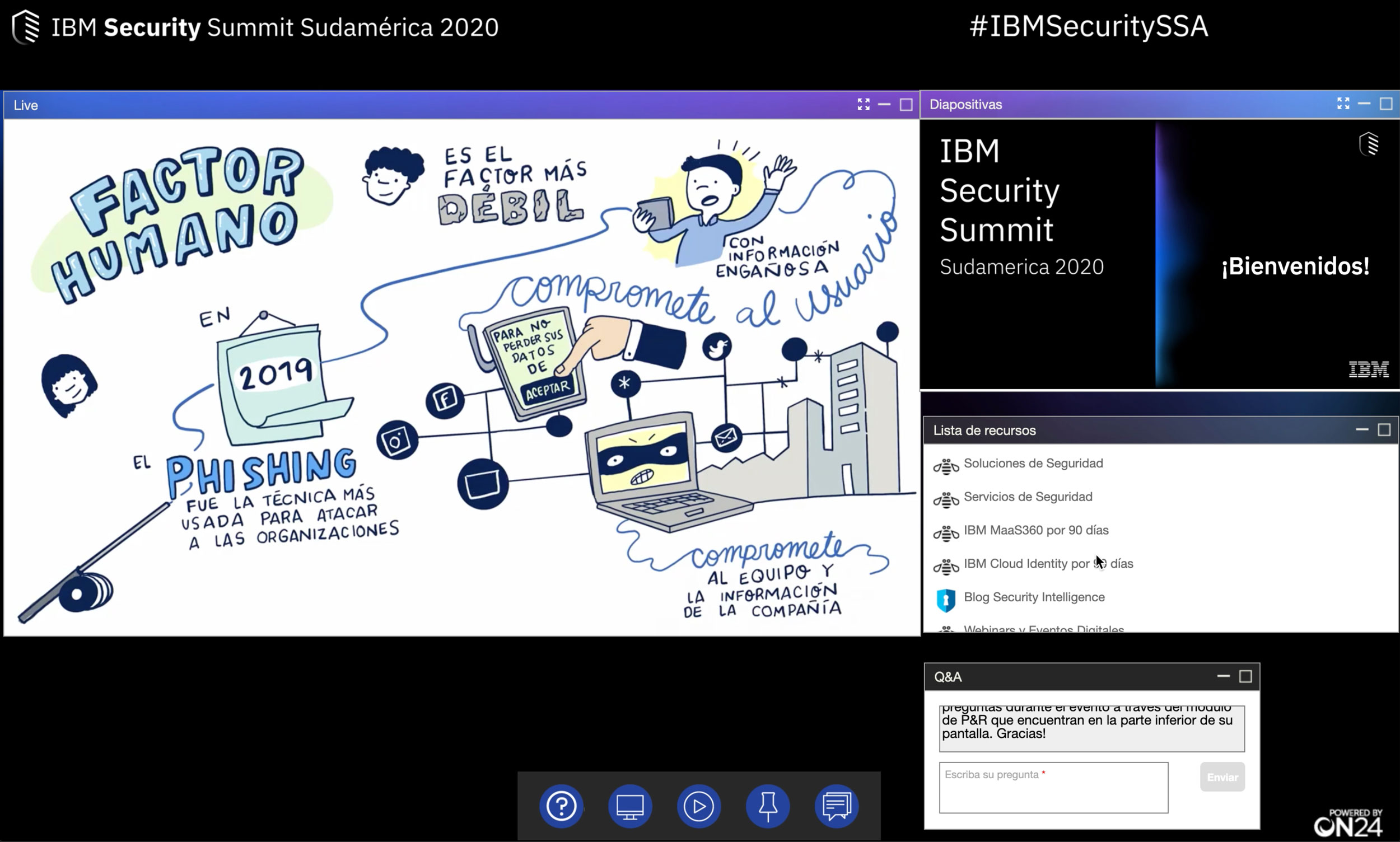The width and height of the screenshot is (1400, 842).
Task: Enter fullscreen in the Diapositivas panel
Action: [1343, 103]
